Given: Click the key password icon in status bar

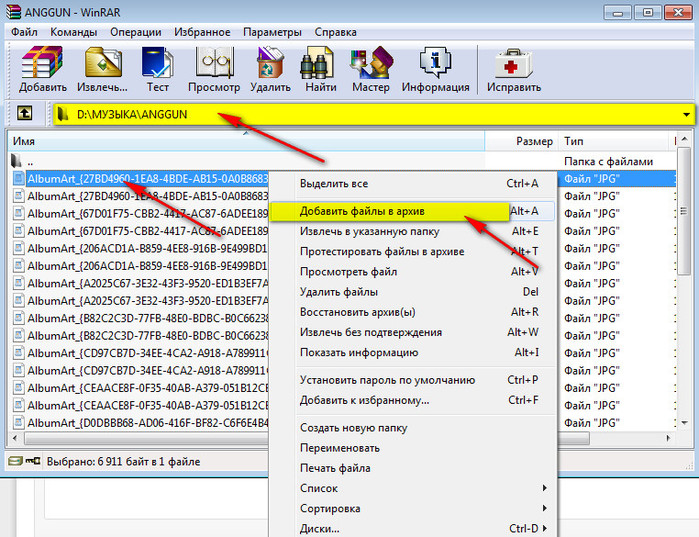Looking at the screenshot, I should click(x=33, y=461).
